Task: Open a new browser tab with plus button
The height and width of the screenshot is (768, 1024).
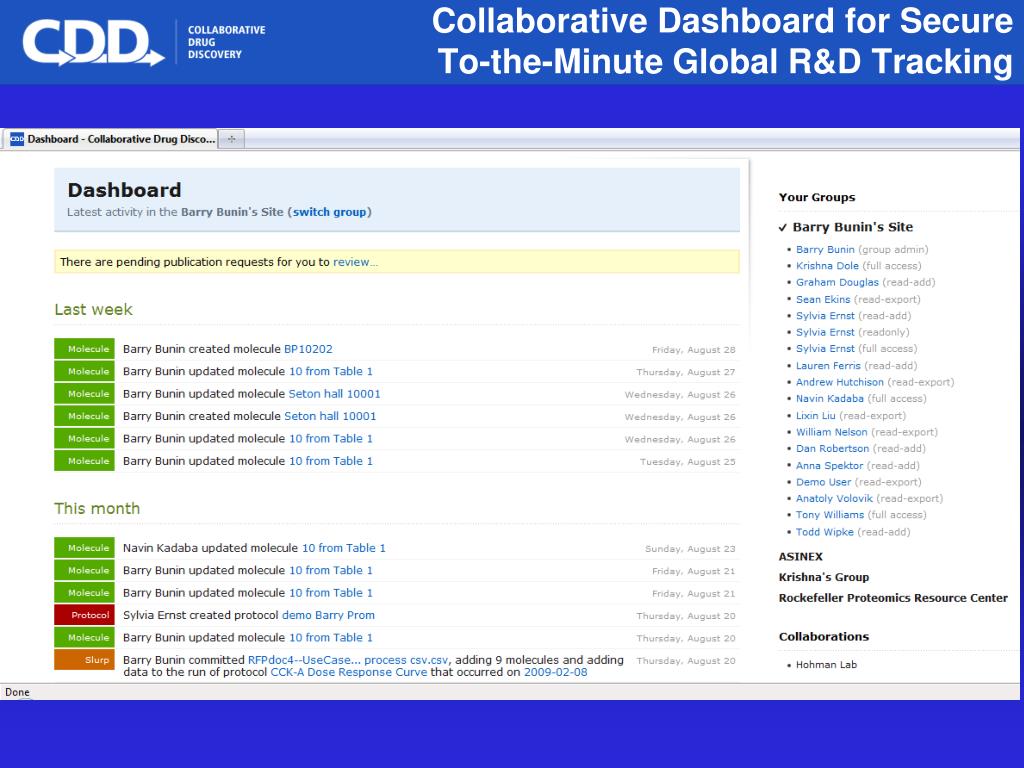Action: 232,140
